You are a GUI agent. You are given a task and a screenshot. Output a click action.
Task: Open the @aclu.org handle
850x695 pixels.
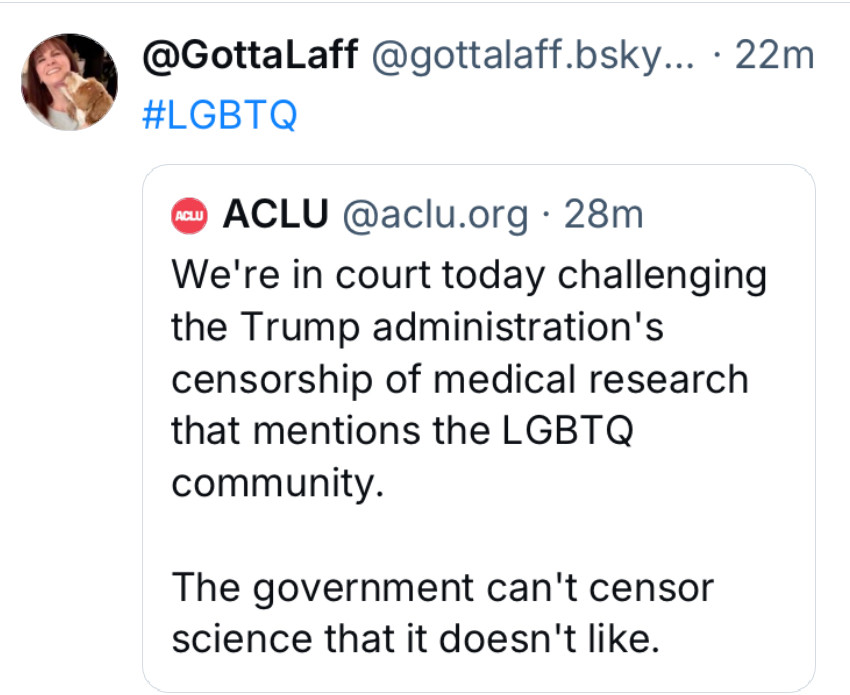click(436, 213)
